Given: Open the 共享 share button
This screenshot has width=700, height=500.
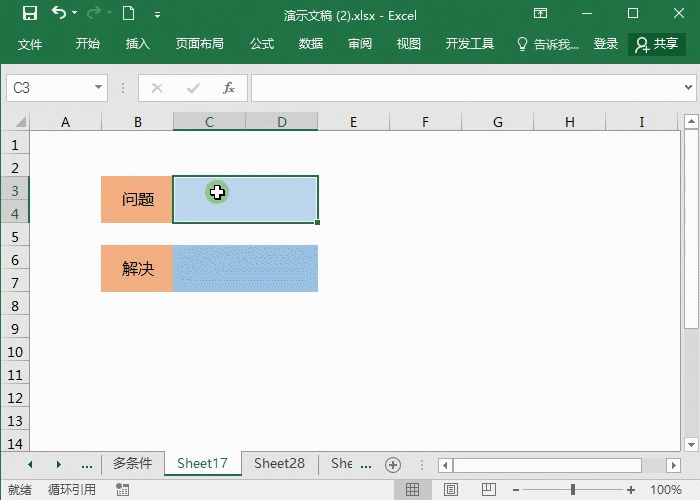Looking at the screenshot, I should (x=656, y=44).
